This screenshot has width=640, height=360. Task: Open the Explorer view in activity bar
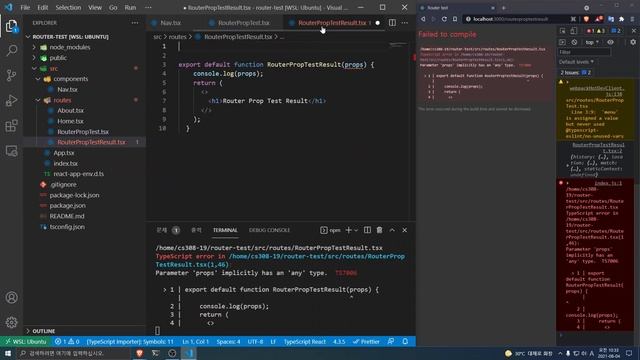coord(11,27)
